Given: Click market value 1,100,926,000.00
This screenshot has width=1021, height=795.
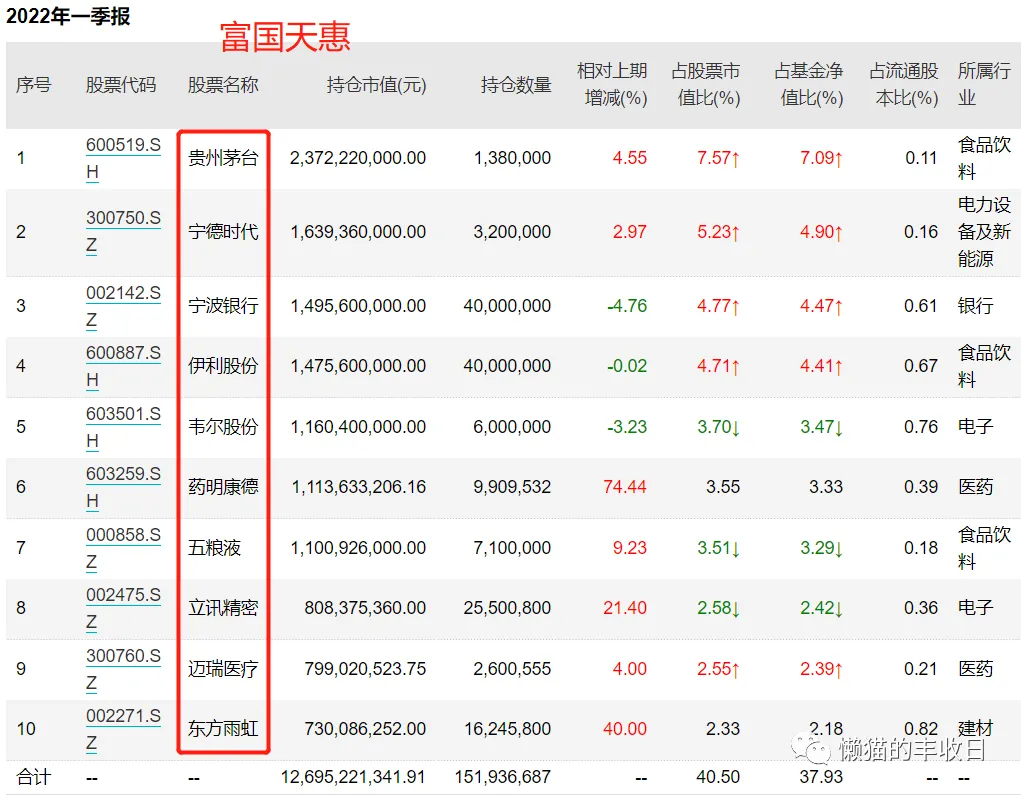Looking at the screenshot, I should coord(358,548).
